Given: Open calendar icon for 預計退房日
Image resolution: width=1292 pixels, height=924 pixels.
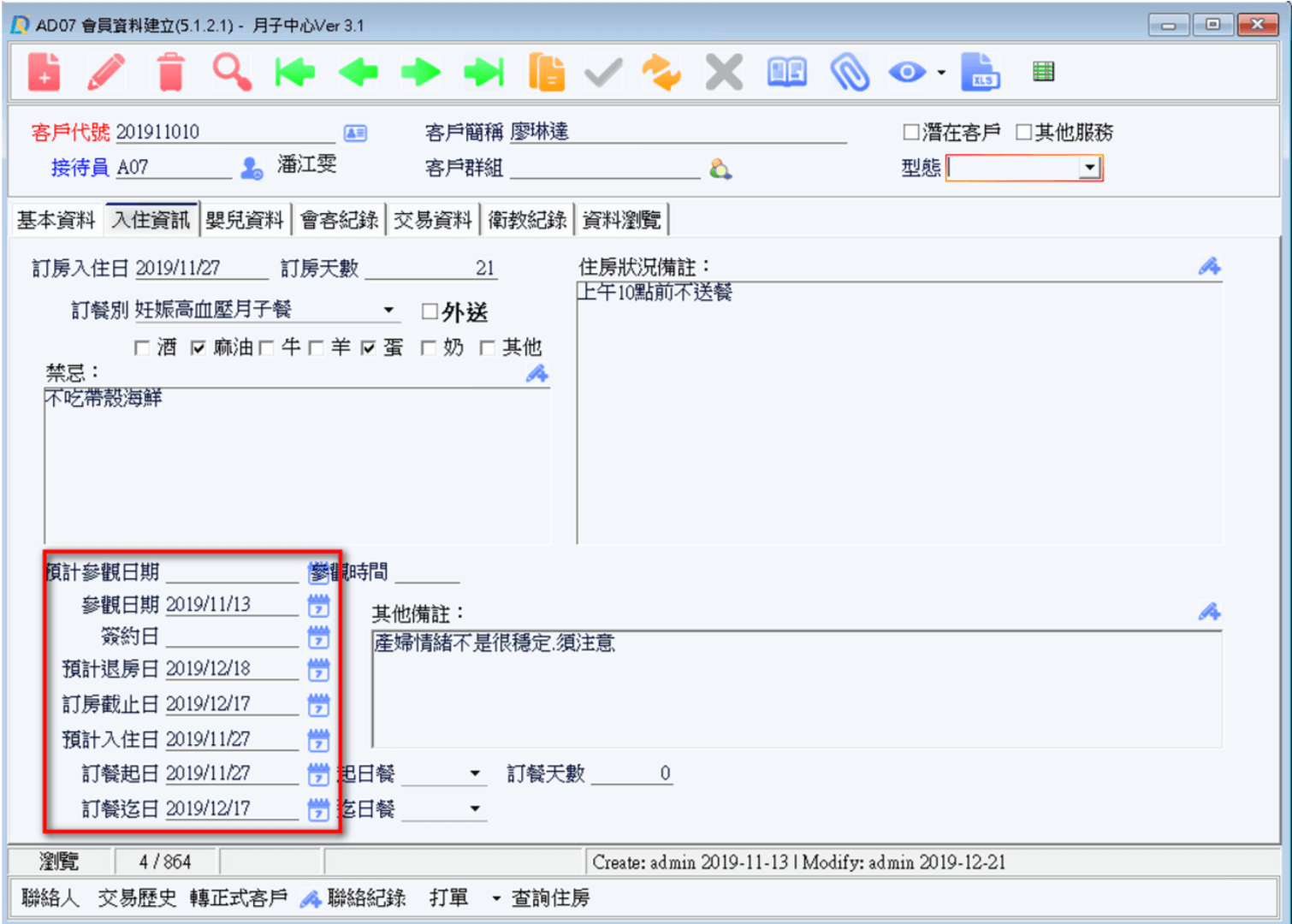Looking at the screenshot, I should [x=318, y=670].
